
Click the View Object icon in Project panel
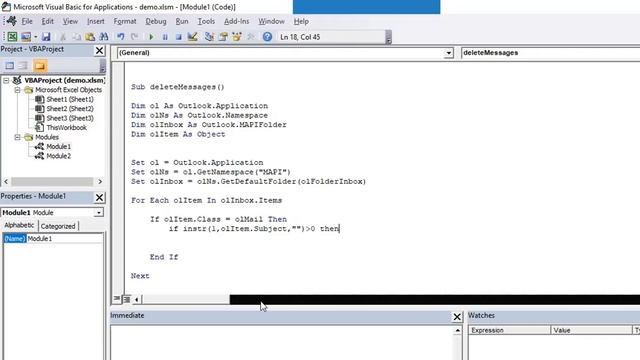[x=23, y=66]
